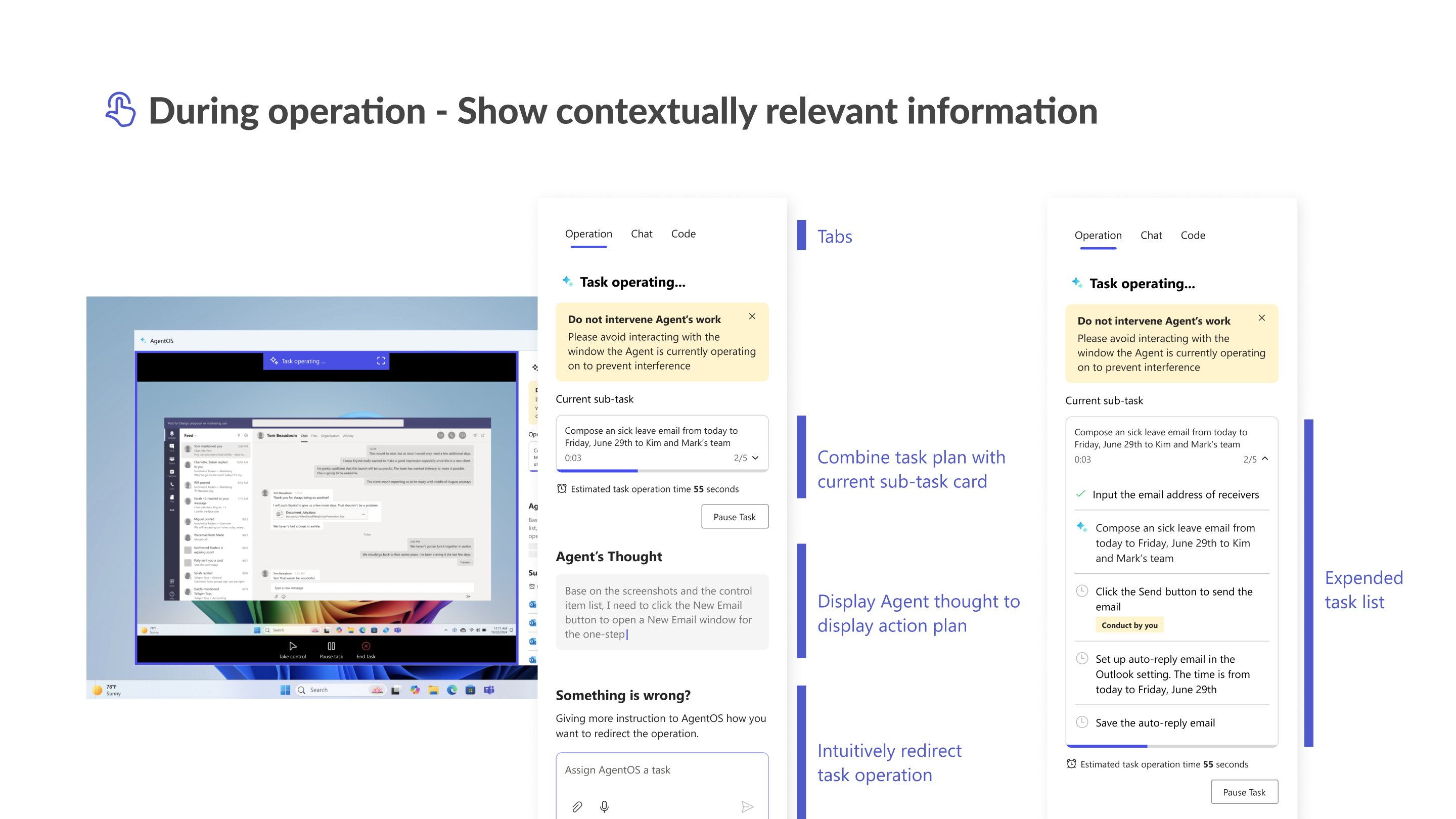
Task: Open Apps in the Teams sidebar
Action: point(172,583)
